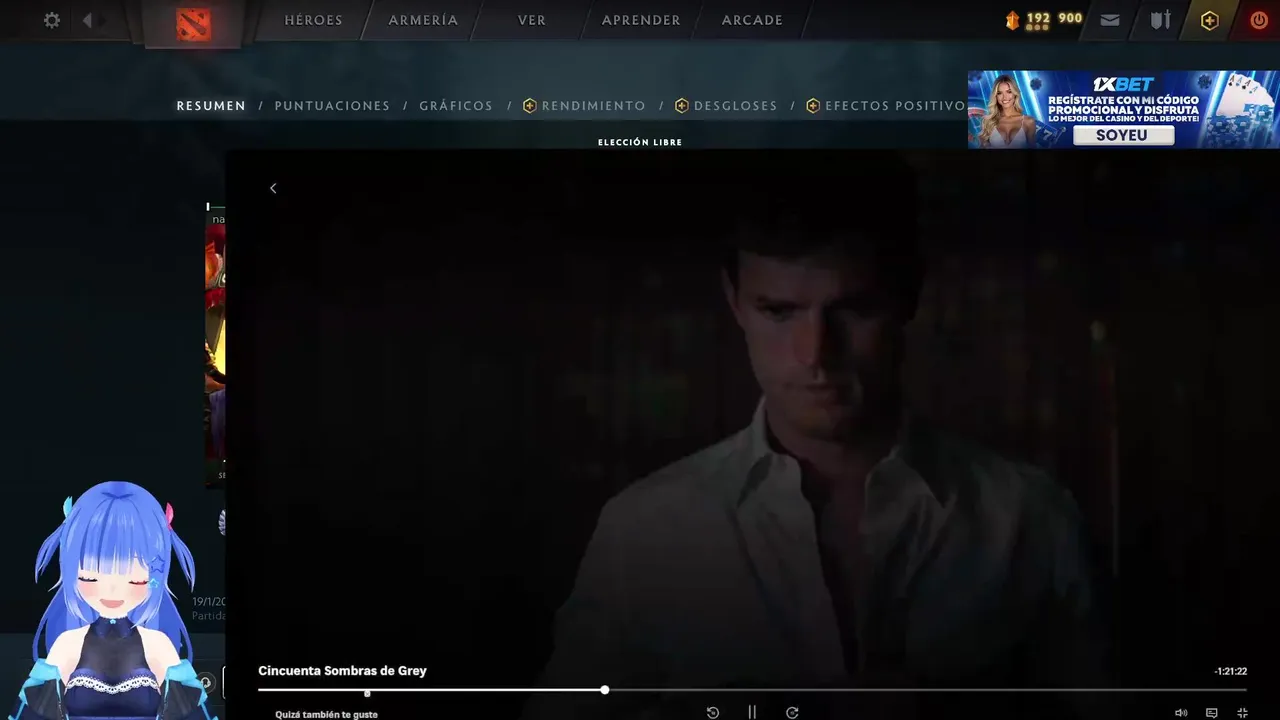Switch to the Efectos Positivos tab
Image resolution: width=1280 pixels, height=720 pixels.
(x=887, y=106)
